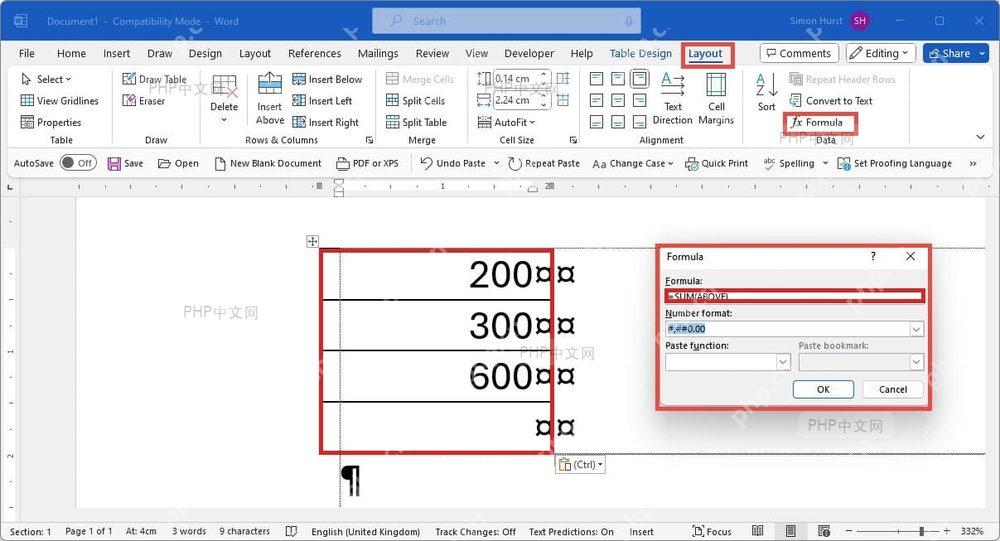
Task: Click Insert Right column
Action: click(325, 122)
